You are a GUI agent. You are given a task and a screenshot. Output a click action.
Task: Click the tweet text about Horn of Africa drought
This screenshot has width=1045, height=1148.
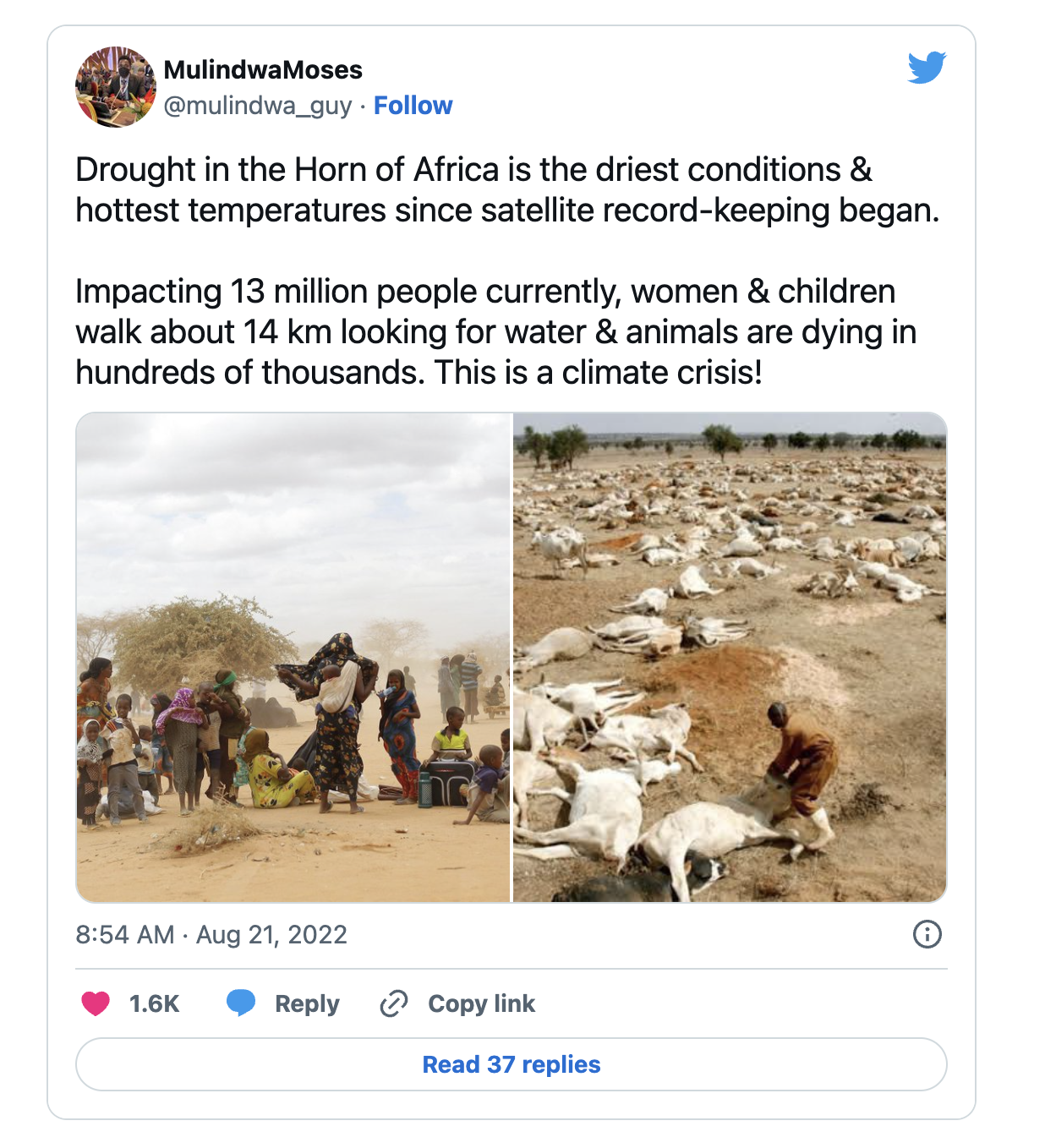[x=507, y=189]
